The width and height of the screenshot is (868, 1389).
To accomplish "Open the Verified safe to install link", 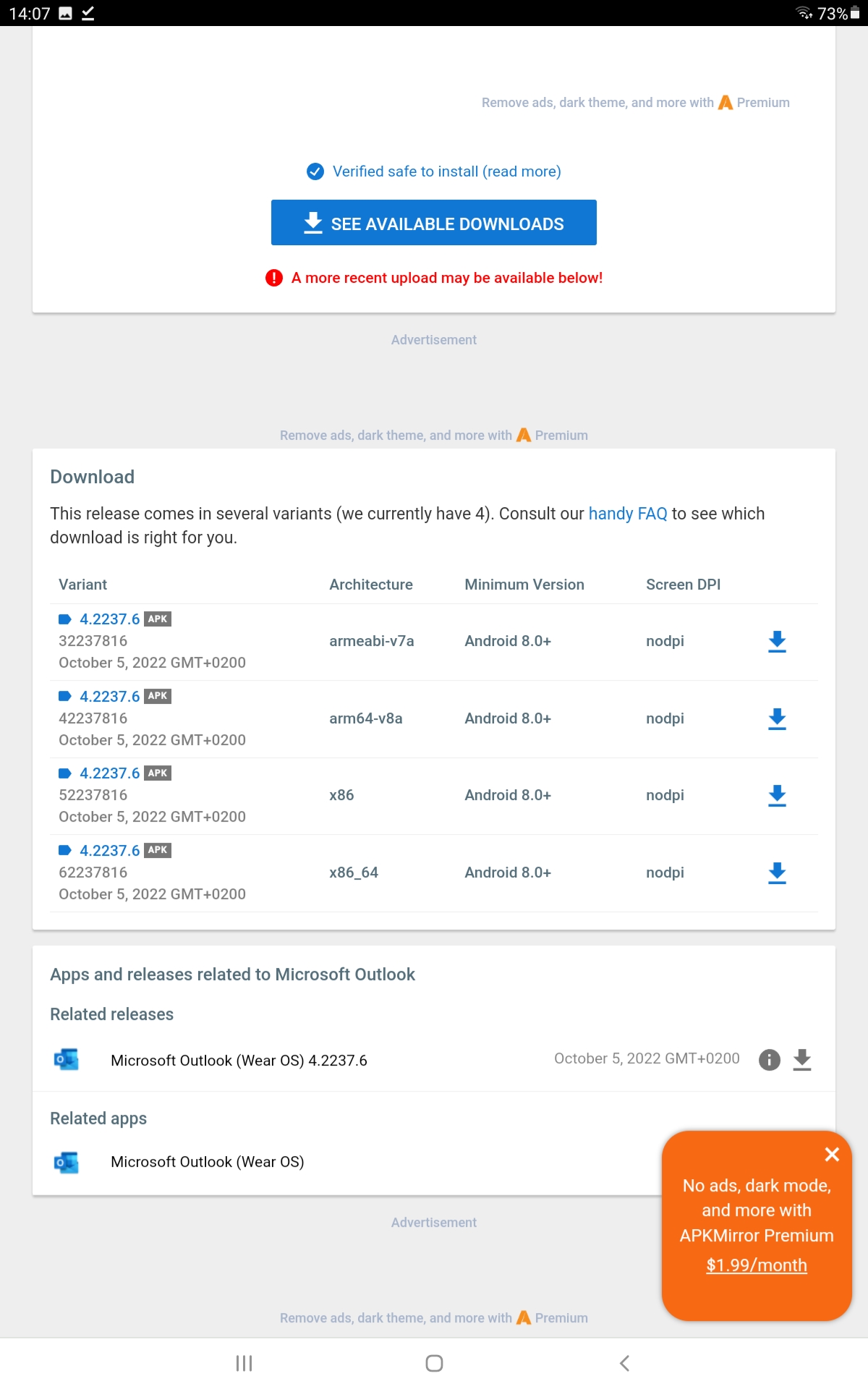I will [446, 171].
